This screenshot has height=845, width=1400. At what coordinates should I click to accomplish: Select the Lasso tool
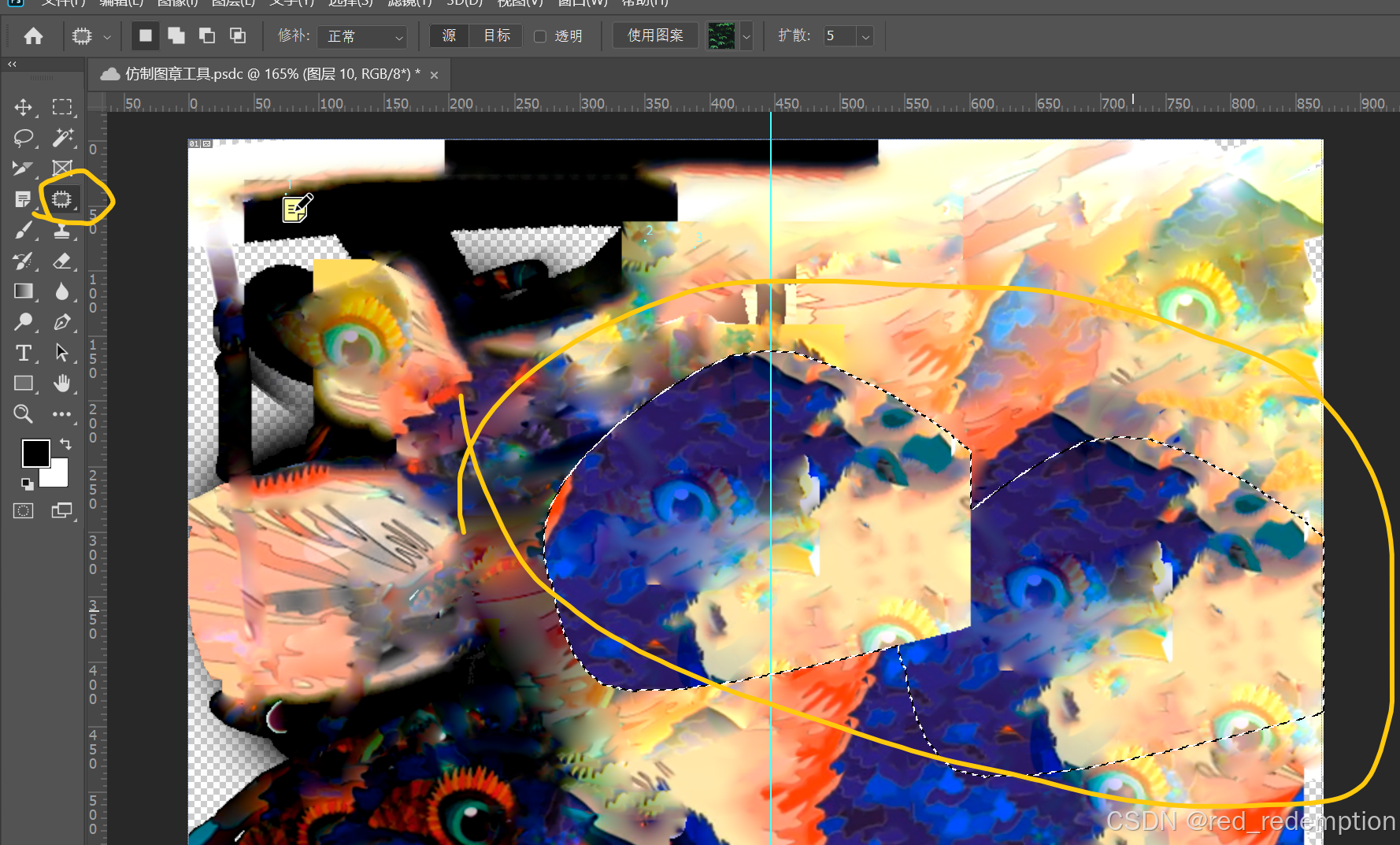point(23,138)
